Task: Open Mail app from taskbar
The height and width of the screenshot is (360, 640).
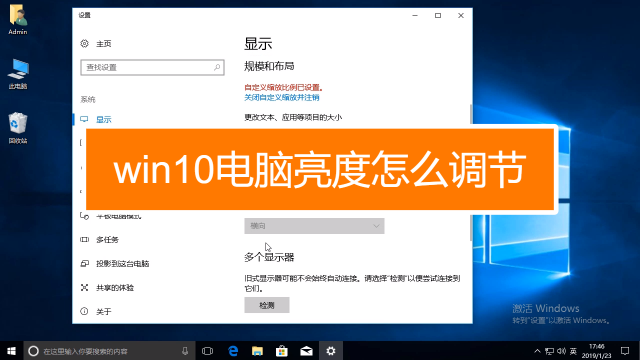Action: coord(306,351)
